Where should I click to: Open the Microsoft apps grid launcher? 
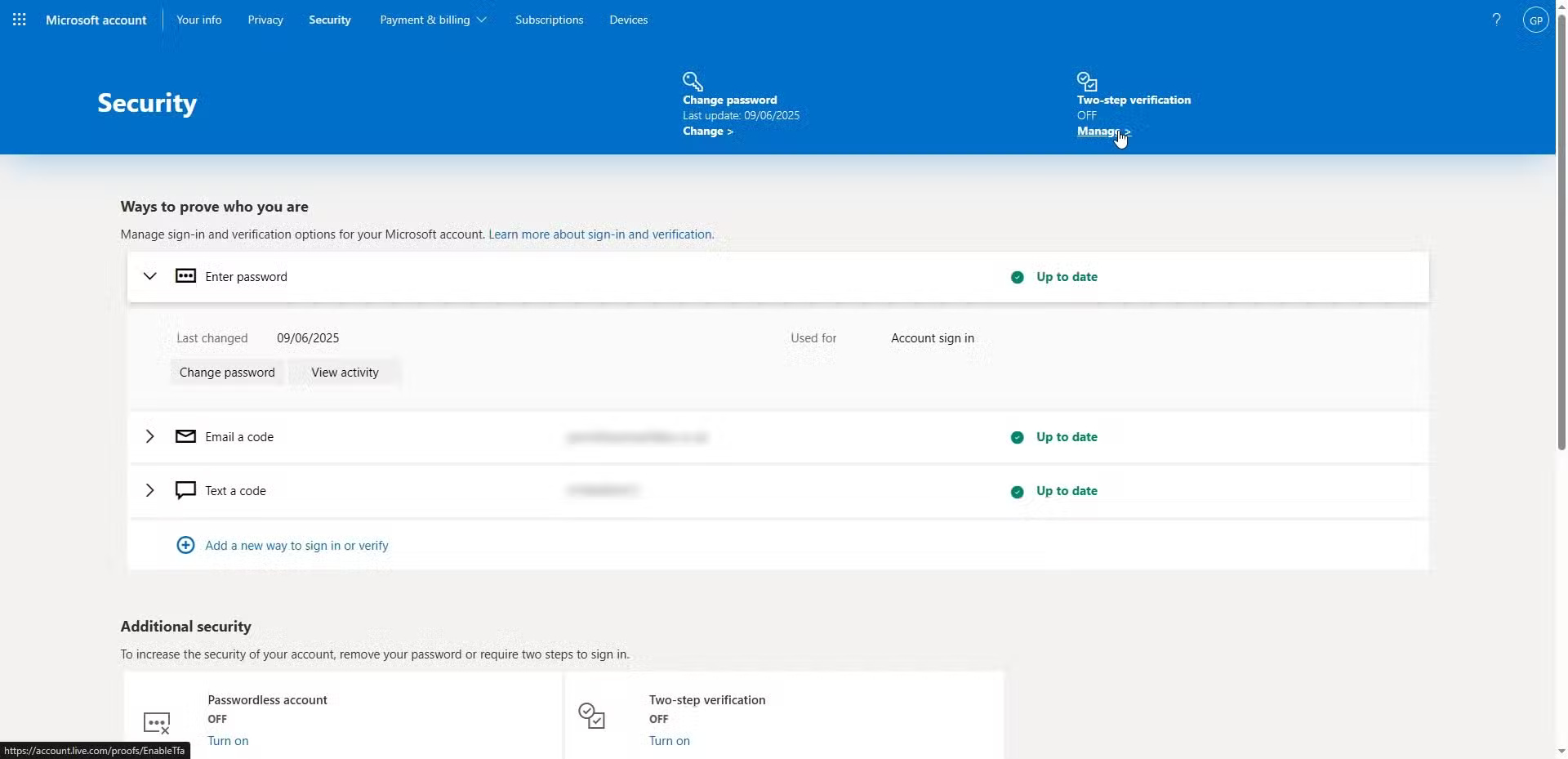pyautogui.click(x=19, y=20)
